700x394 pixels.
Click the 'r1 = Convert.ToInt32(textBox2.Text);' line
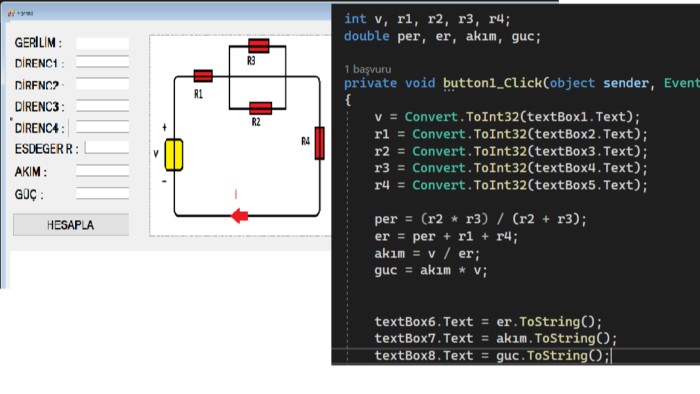(x=511, y=134)
